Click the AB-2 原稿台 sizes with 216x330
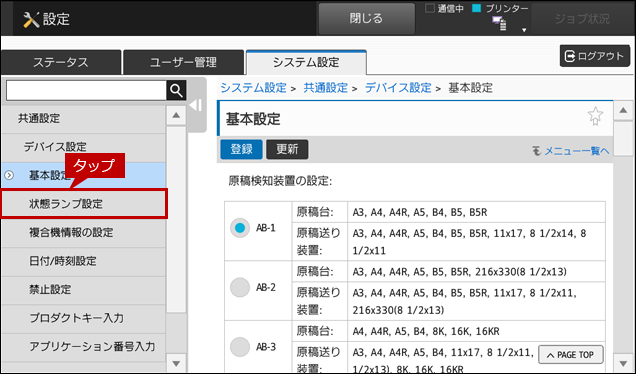Image resolution: width=636 pixels, height=374 pixels. tap(460, 271)
